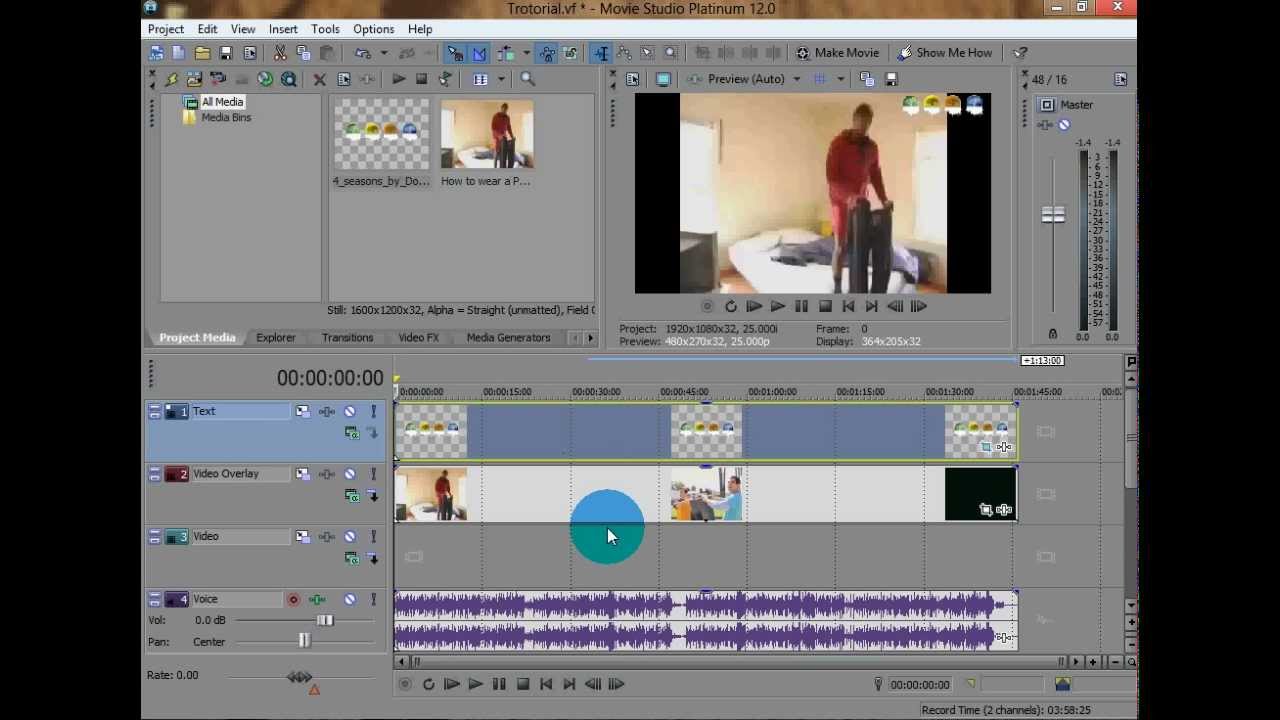Click the timeline Play button below the tracks
The height and width of the screenshot is (720, 1280).
point(475,685)
